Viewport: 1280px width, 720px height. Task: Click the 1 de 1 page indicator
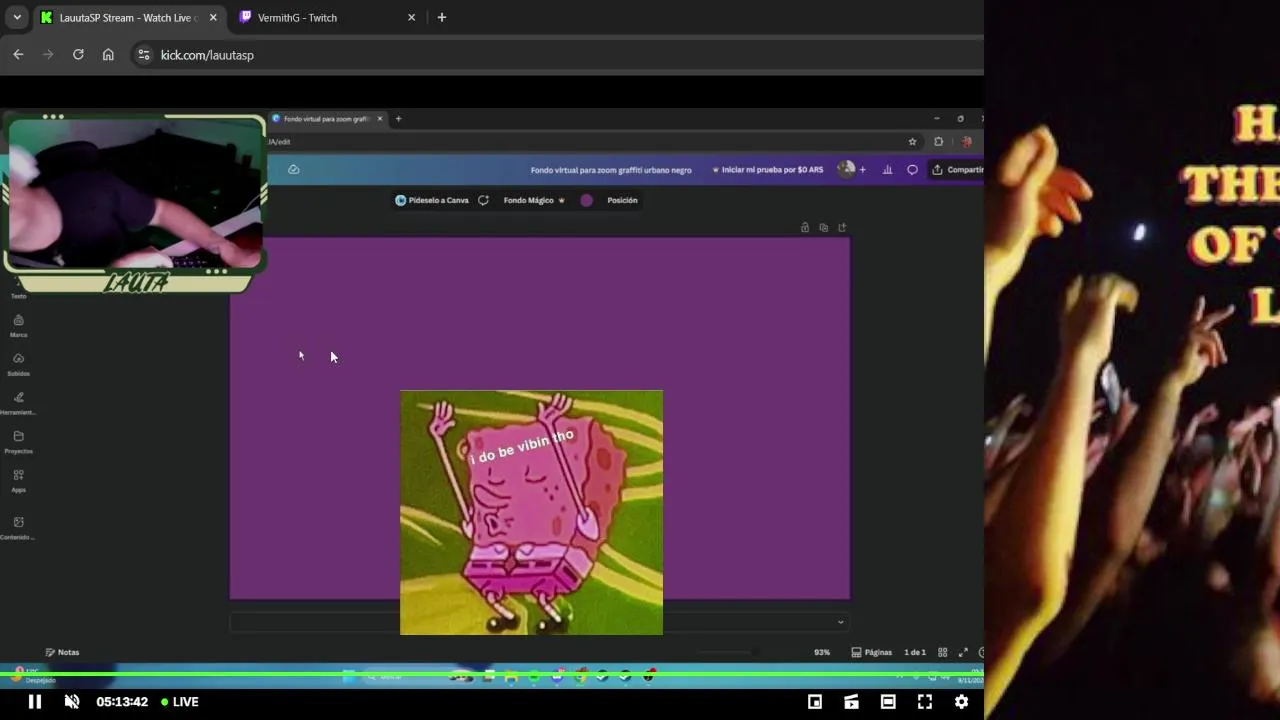point(915,652)
